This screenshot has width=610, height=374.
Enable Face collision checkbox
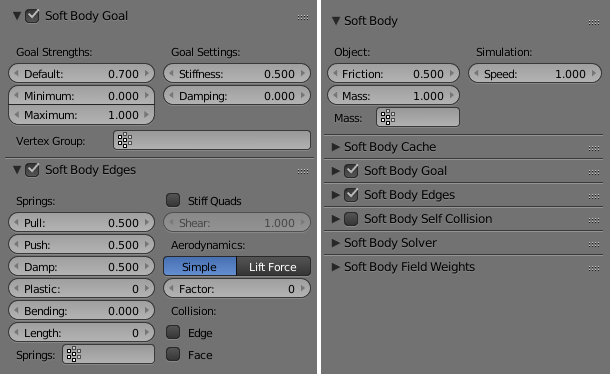[173, 354]
